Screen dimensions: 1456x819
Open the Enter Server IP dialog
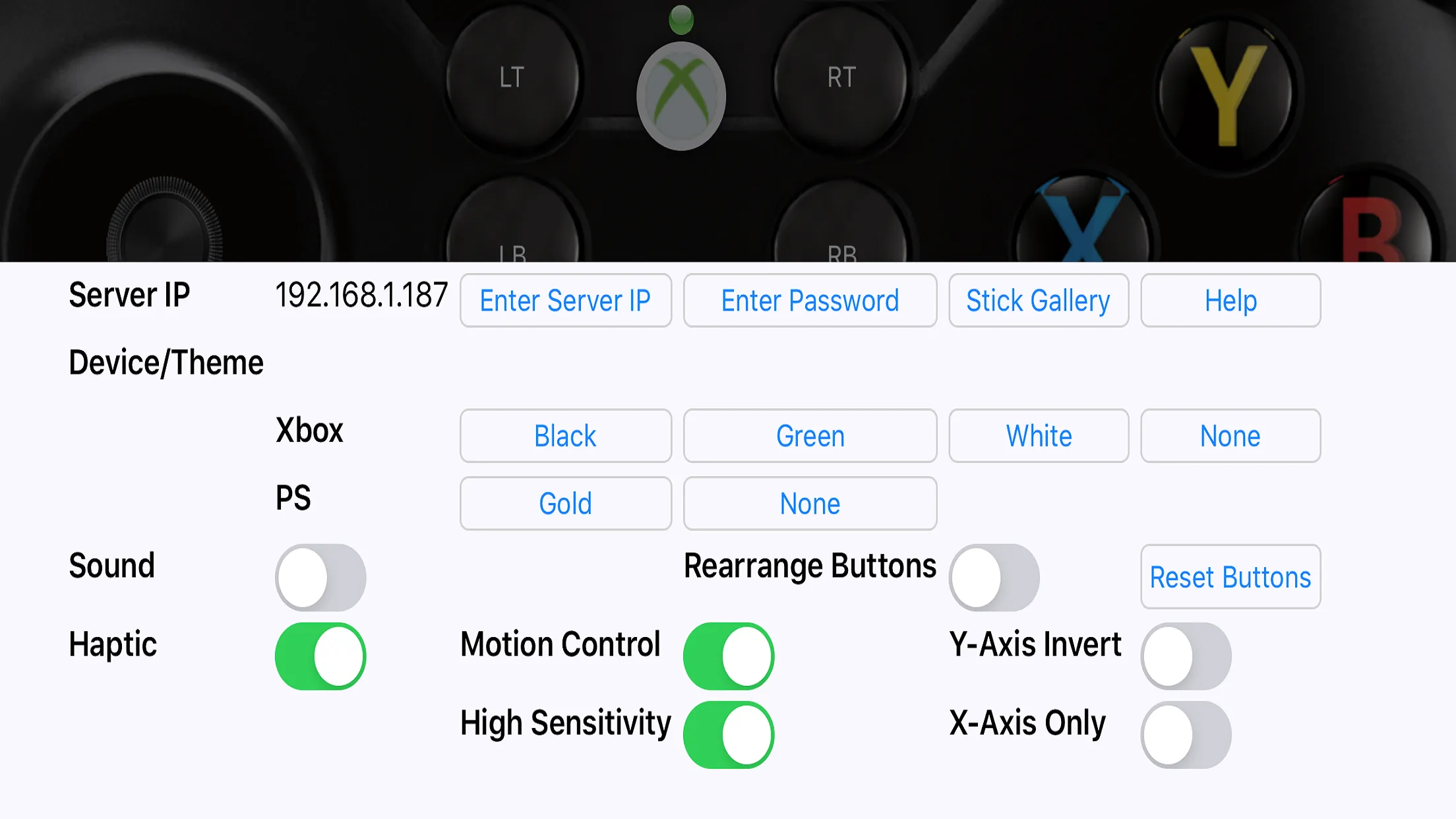565,300
